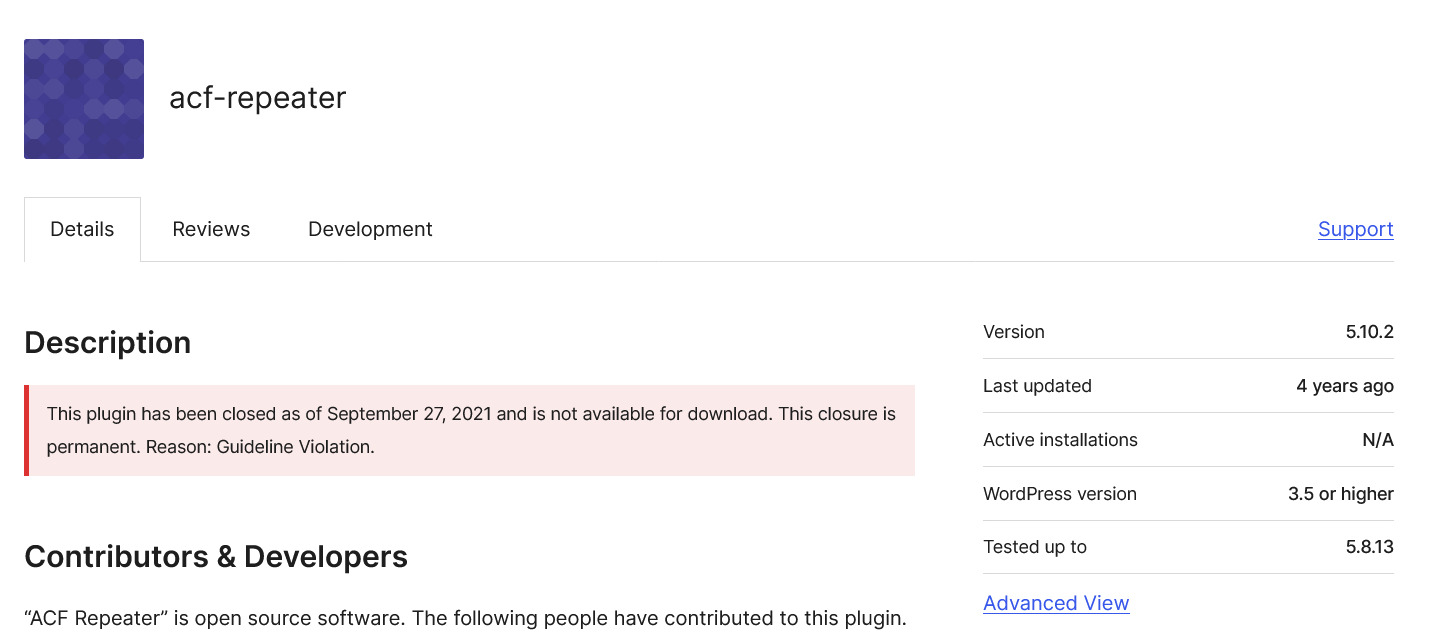Click the Active installations label

[1060, 440]
